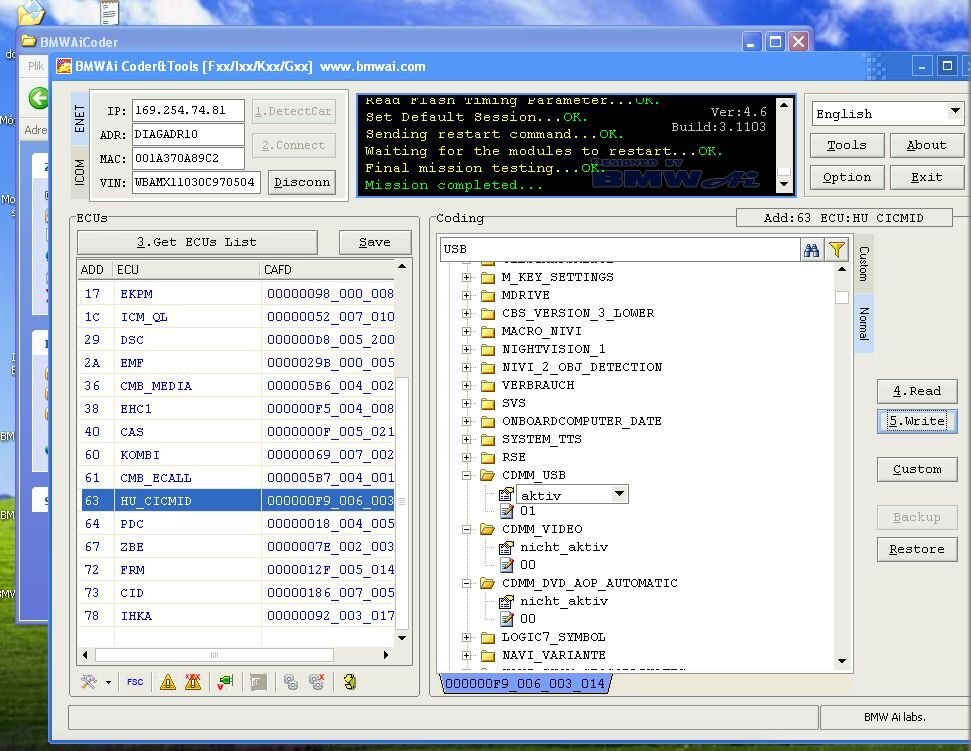
Task: Open the tools wrench-and-hammer icon
Action: coord(89,682)
